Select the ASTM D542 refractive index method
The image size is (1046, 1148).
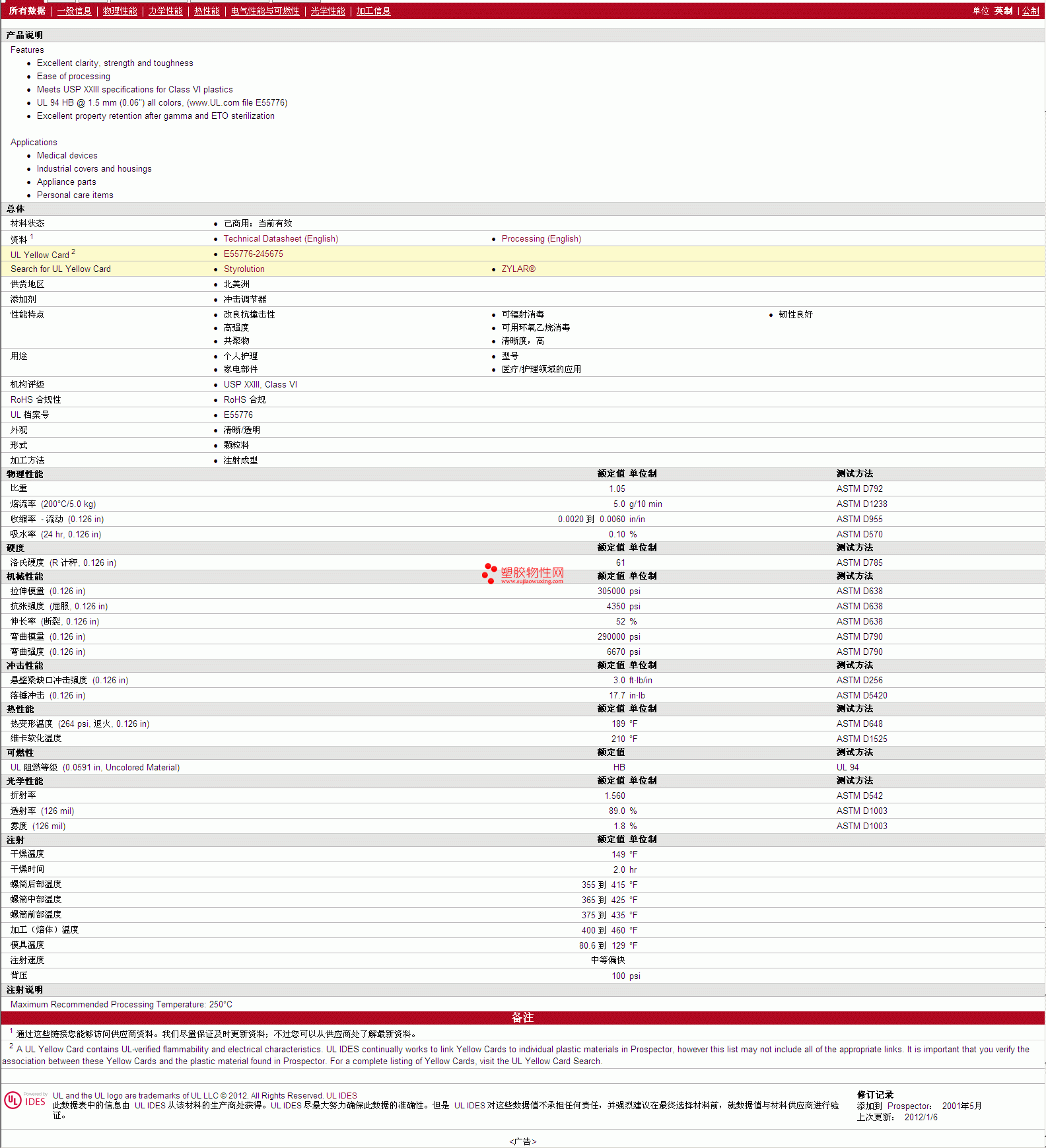pos(859,796)
